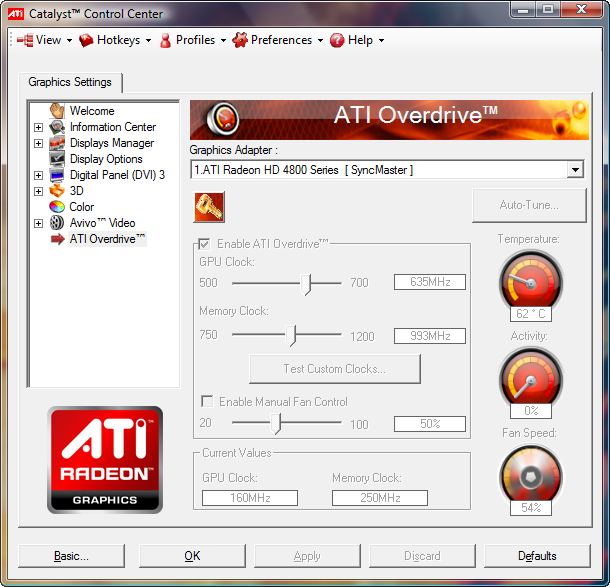Expand the Displays Manager tree node
Viewport: 610px width, 587px height.
(x=38, y=143)
